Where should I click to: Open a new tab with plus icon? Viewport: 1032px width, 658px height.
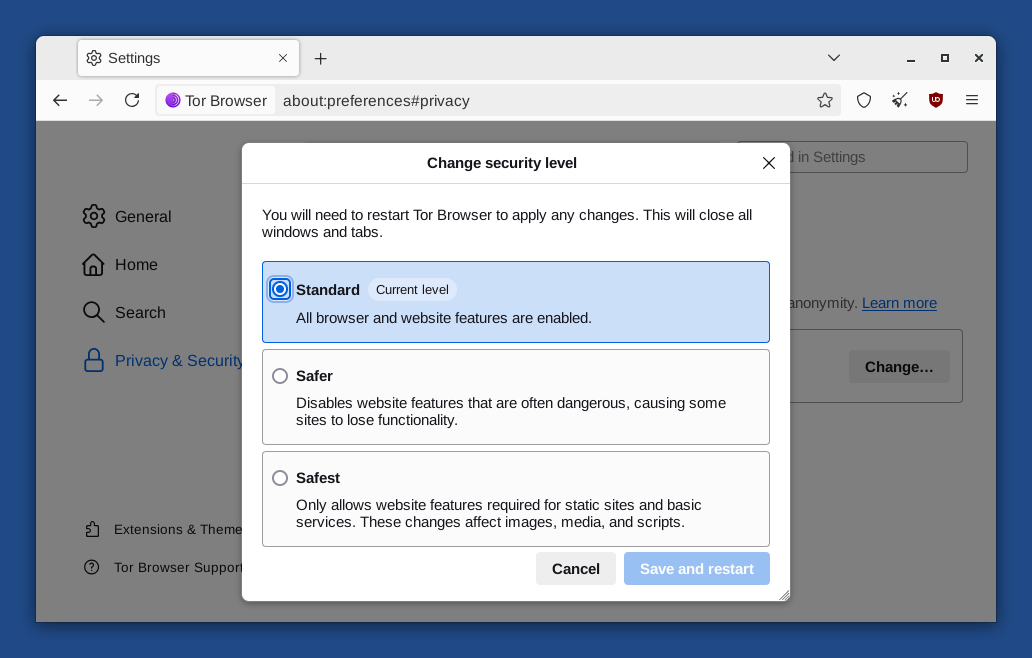pos(320,58)
